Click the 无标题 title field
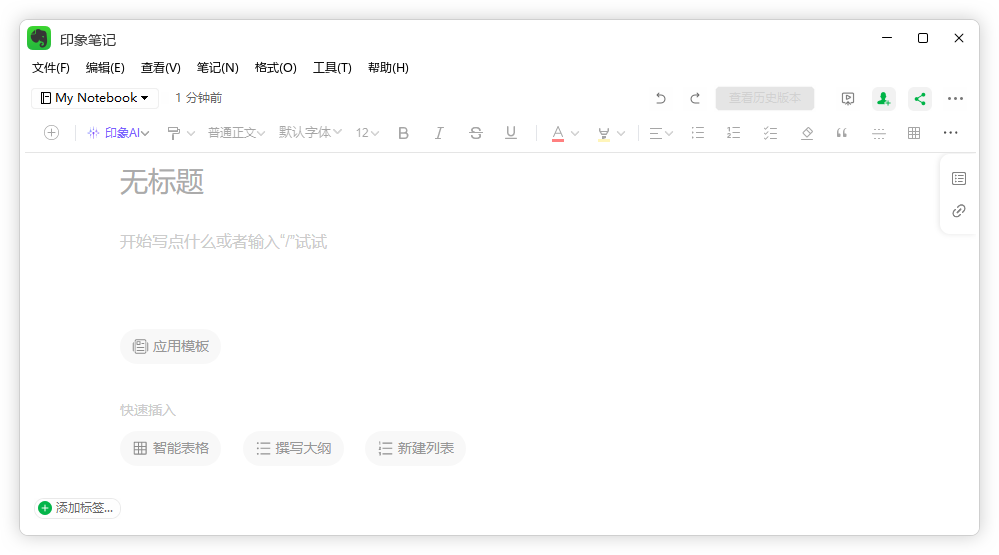999x555 pixels. (162, 182)
